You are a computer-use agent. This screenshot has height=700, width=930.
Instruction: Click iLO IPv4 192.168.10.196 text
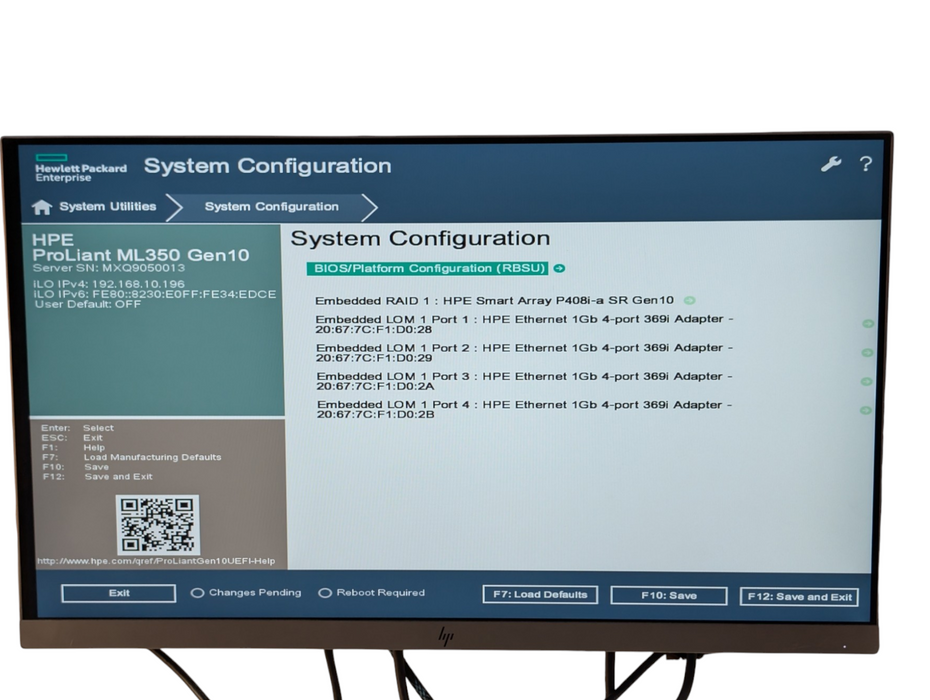(x=109, y=284)
